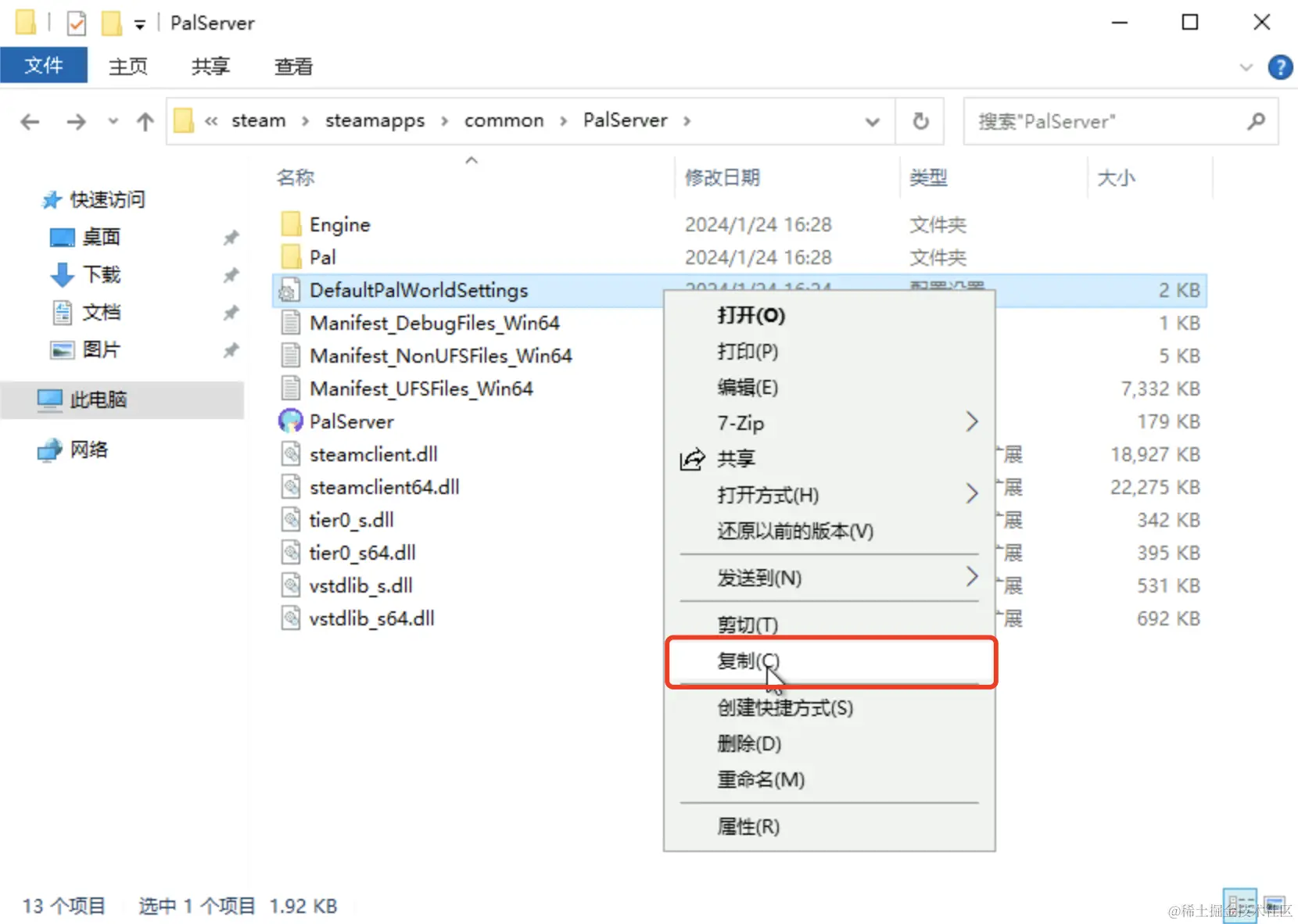This screenshot has width=1298, height=924.
Task: Select the Engine folder icon
Action: [291, 224]
